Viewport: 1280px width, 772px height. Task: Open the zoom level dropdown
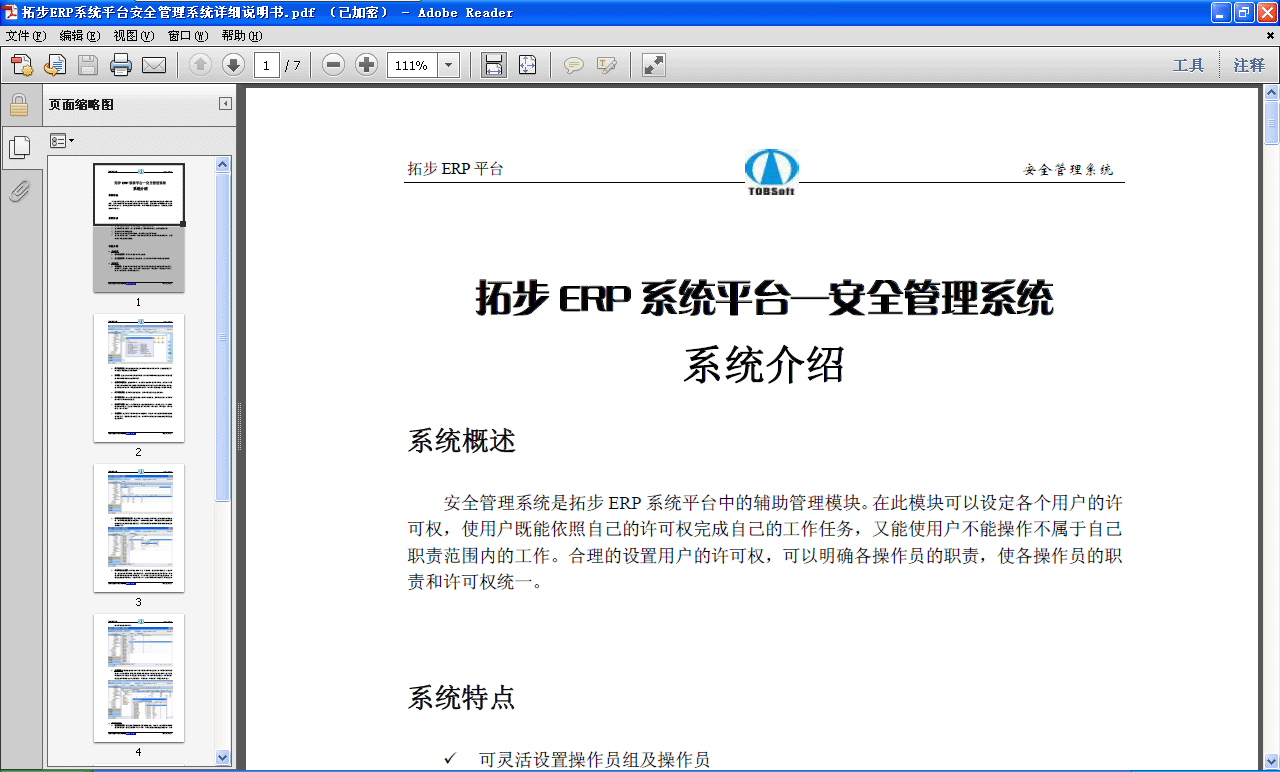(x=447, y=64)
